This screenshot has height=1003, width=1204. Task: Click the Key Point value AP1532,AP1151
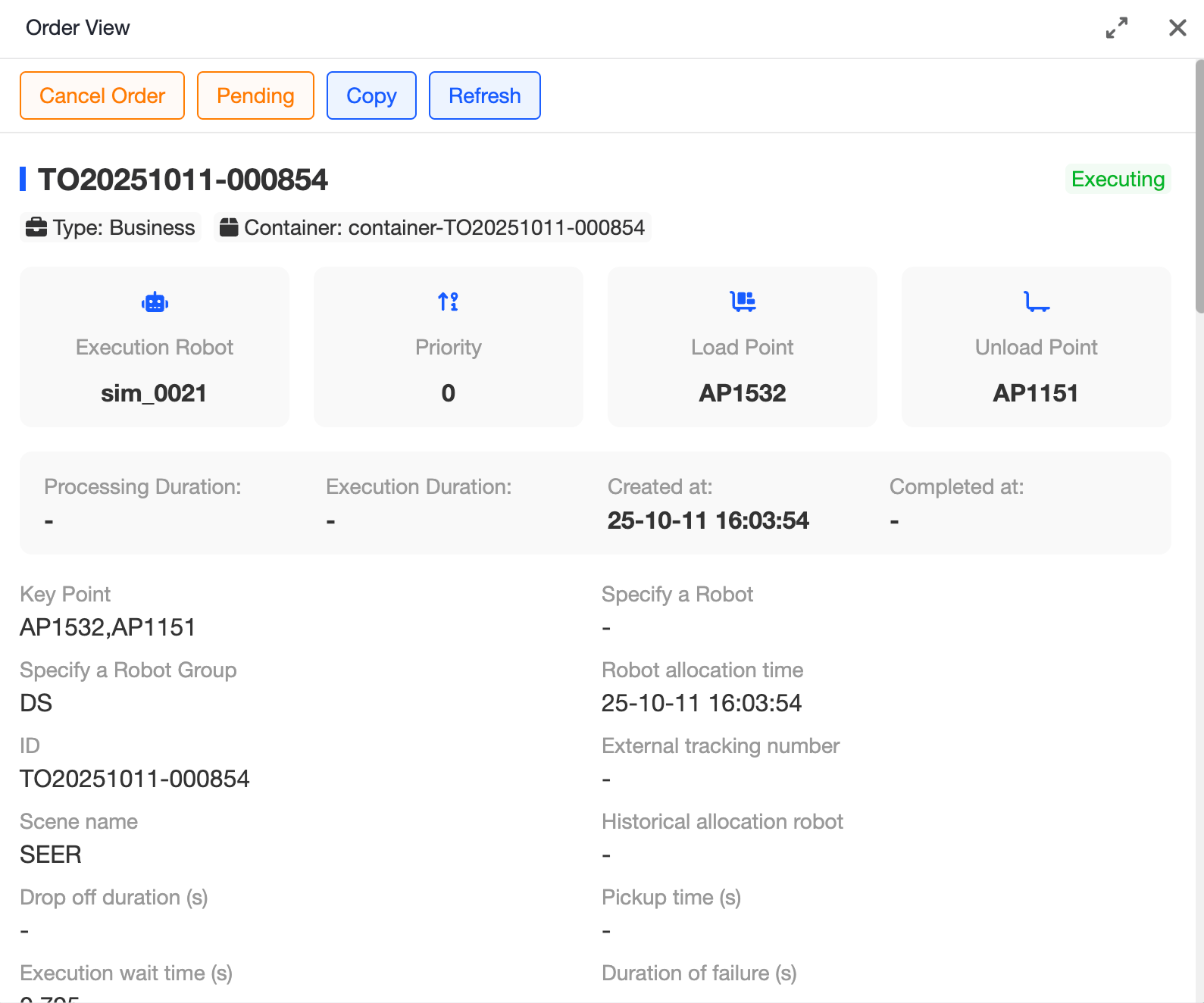click(x=108, y=627)
